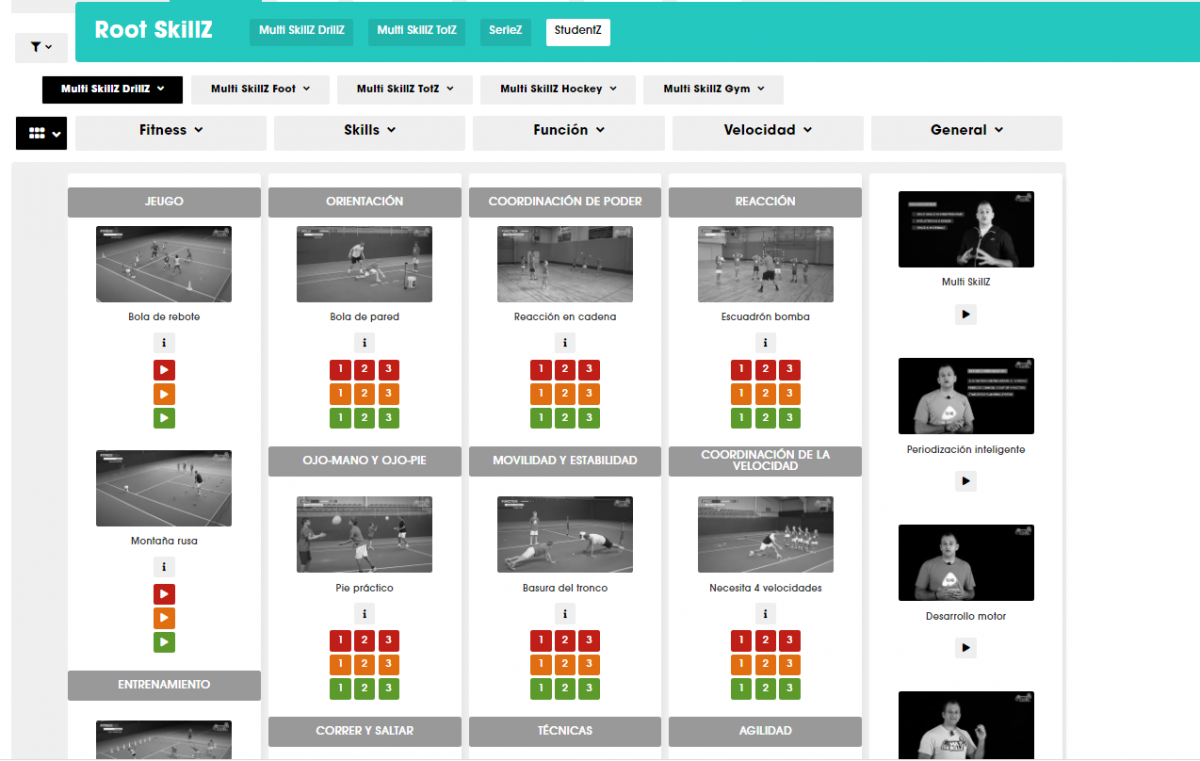Open the Multi SkillZ Gym dropdown
The image size is (1200, 761).
tap(713, 89)
